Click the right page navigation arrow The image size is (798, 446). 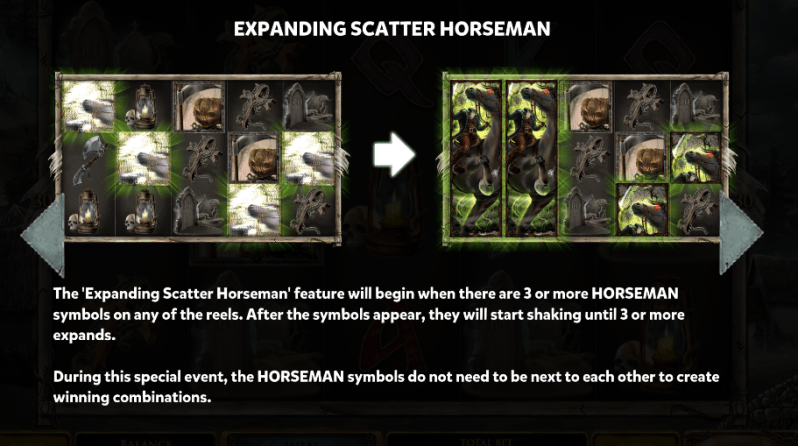(740, 232)
